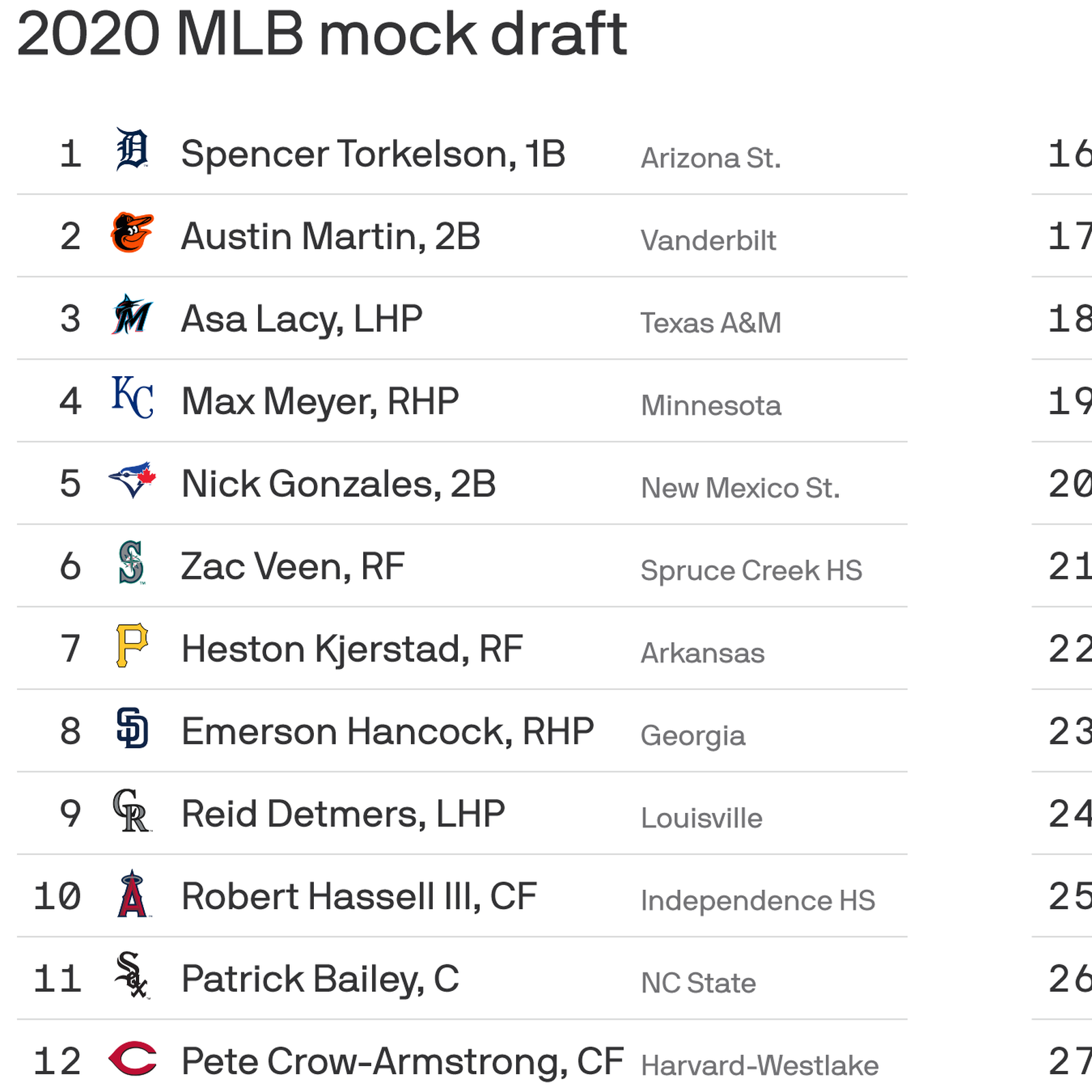Click the Colorado Rockies logo

[132, 811]
